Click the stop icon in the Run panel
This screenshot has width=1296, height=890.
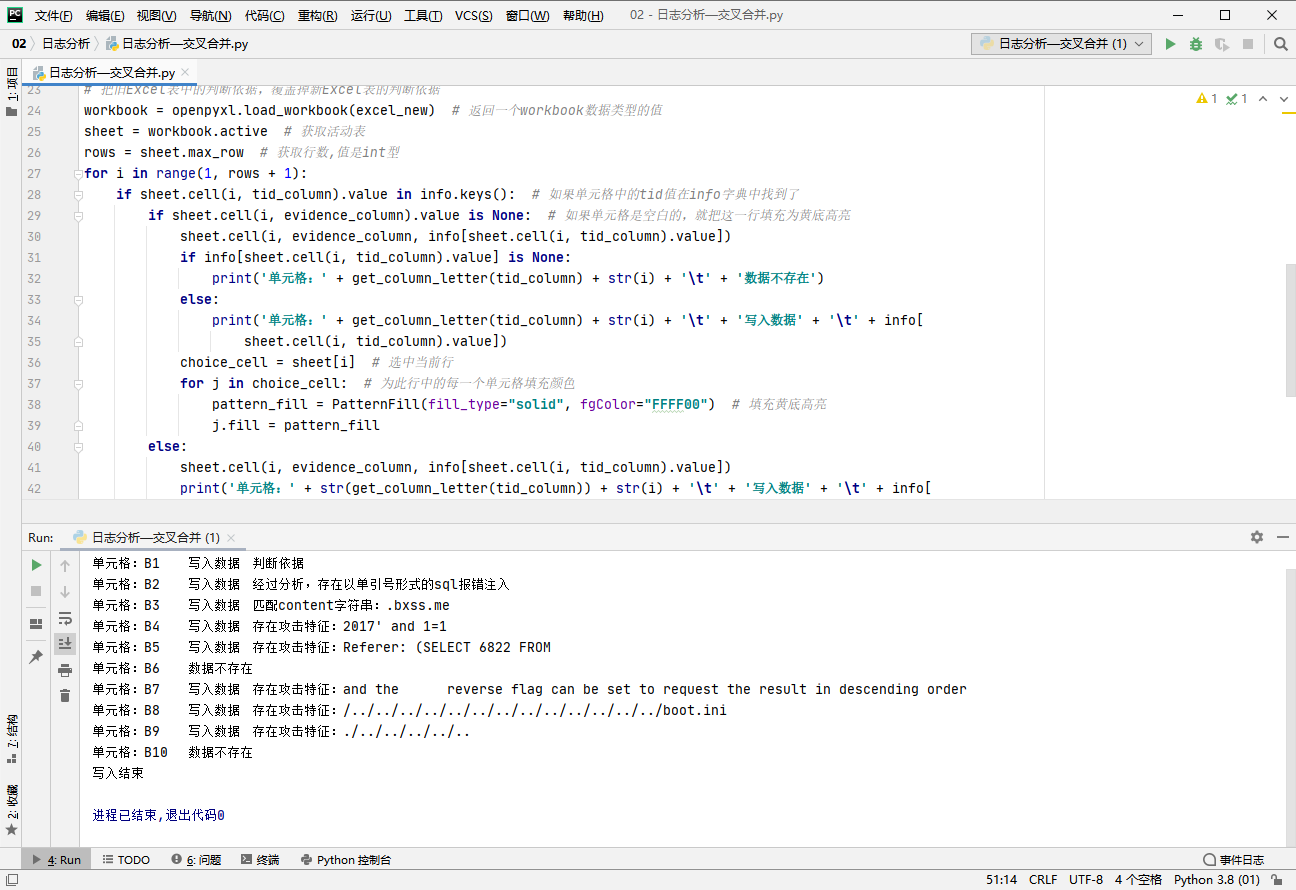[x=36, y=591]
